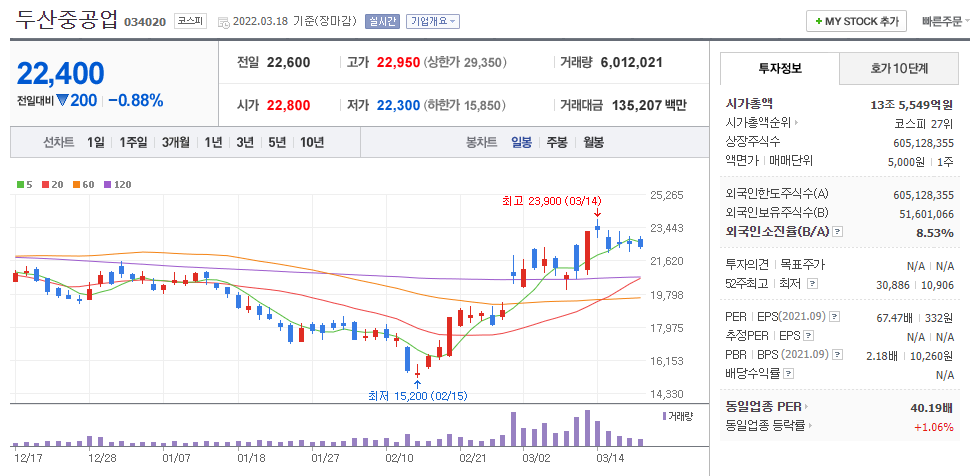Image resolution: width=980 pixels, height=476 pixels.
Task: Click the 전일 value 22,600
Action: (x=288, y=62)
